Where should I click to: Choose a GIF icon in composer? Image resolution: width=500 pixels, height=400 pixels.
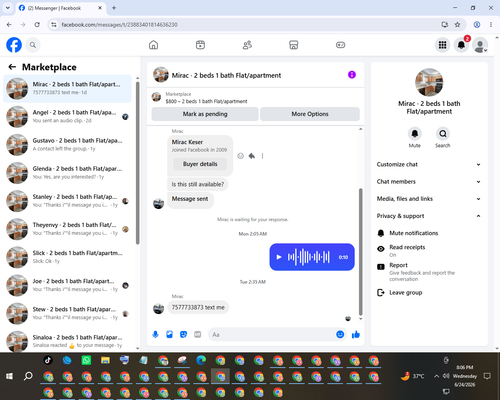tap(198, 334)
